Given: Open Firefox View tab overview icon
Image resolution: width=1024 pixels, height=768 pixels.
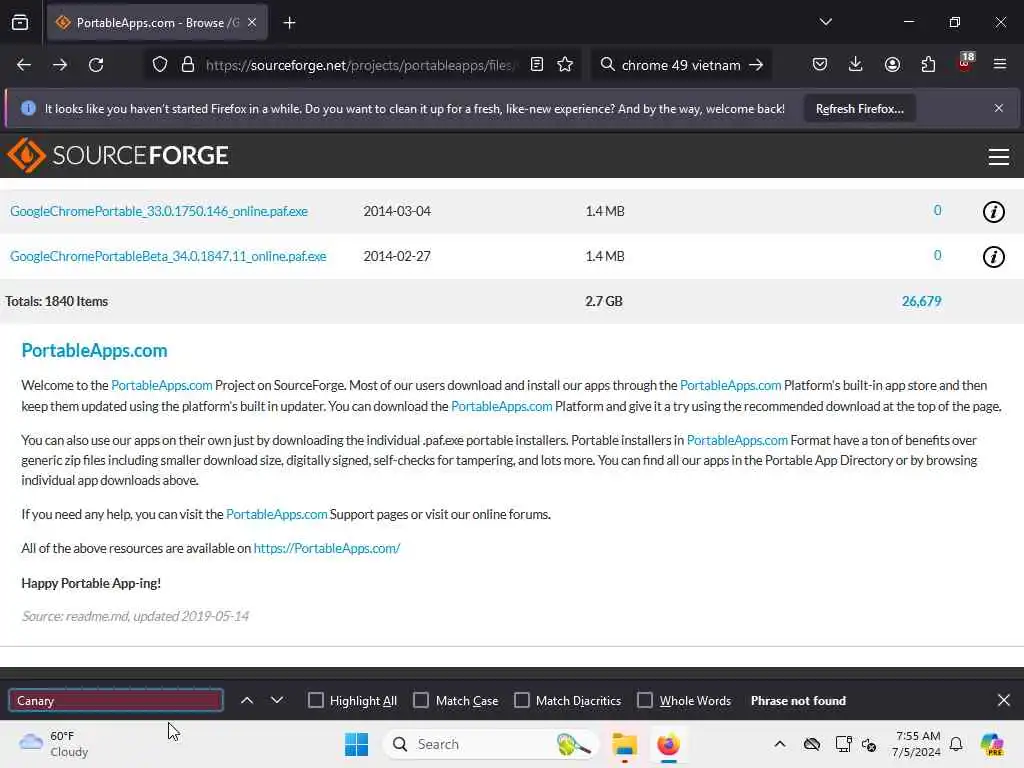Looking at the screenshot, I should (20, 23).
